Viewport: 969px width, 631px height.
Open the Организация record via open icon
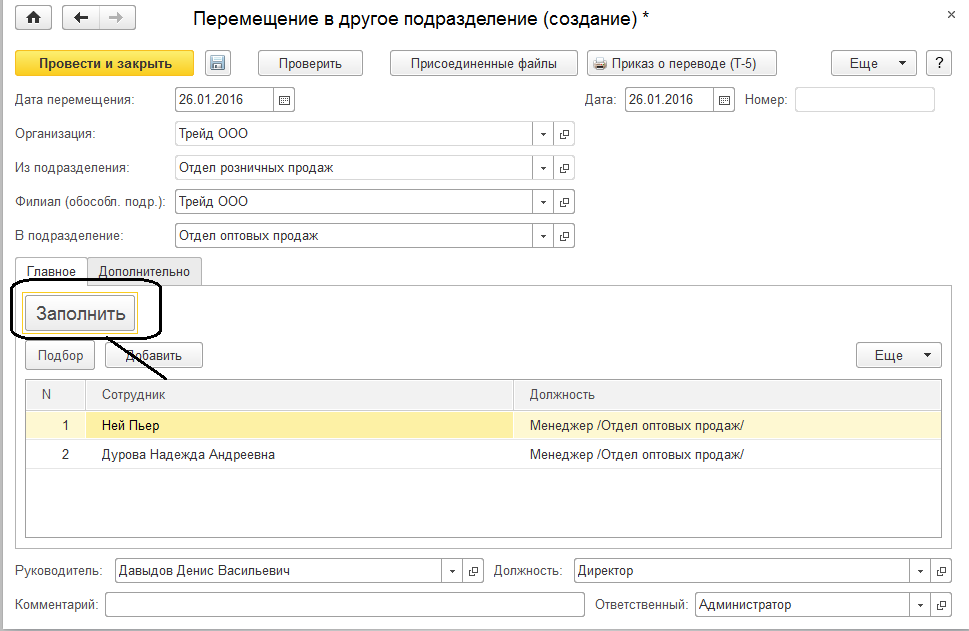[x=564, y=134]
